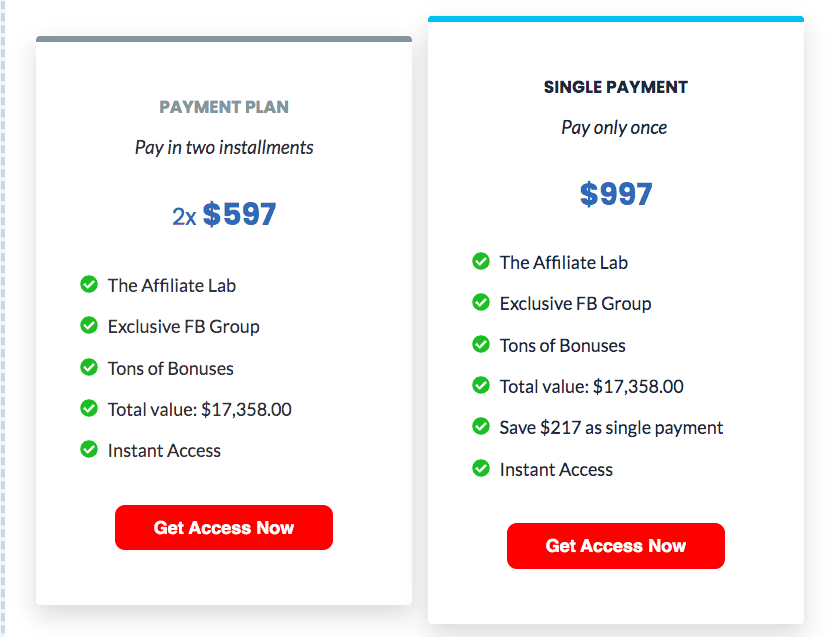Click the checkmark next to Save $217 feature
This screenshot has height=637, width=828.
pos(481,427)
